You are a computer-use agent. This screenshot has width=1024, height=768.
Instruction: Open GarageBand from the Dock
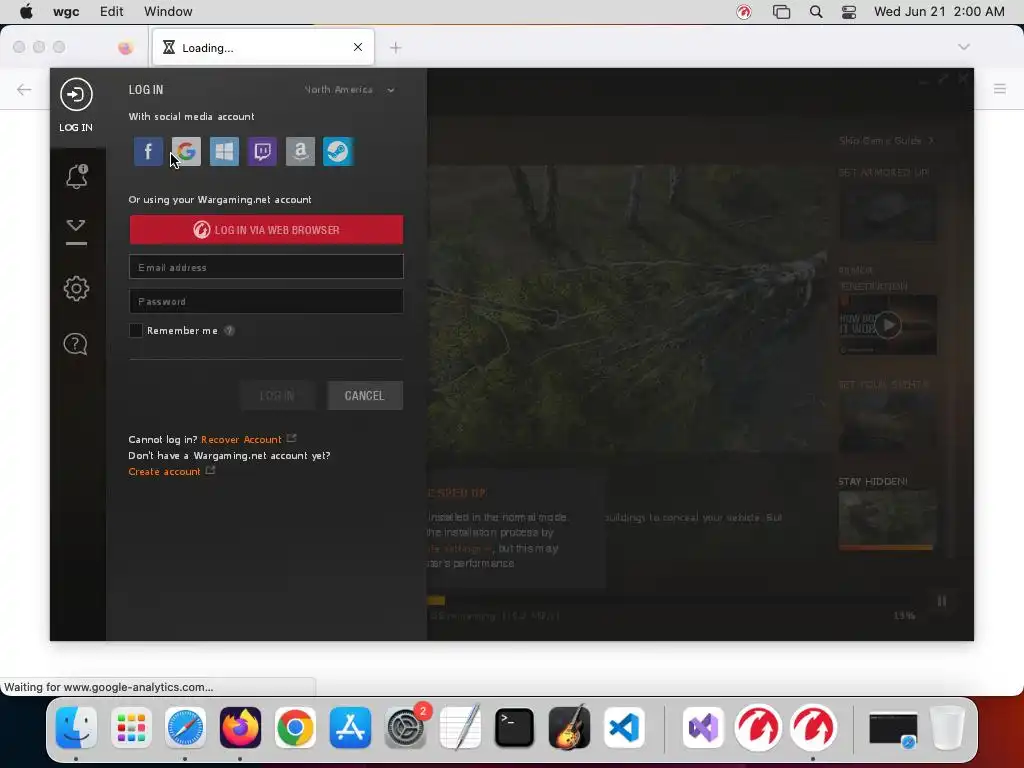tap(569, 727)
